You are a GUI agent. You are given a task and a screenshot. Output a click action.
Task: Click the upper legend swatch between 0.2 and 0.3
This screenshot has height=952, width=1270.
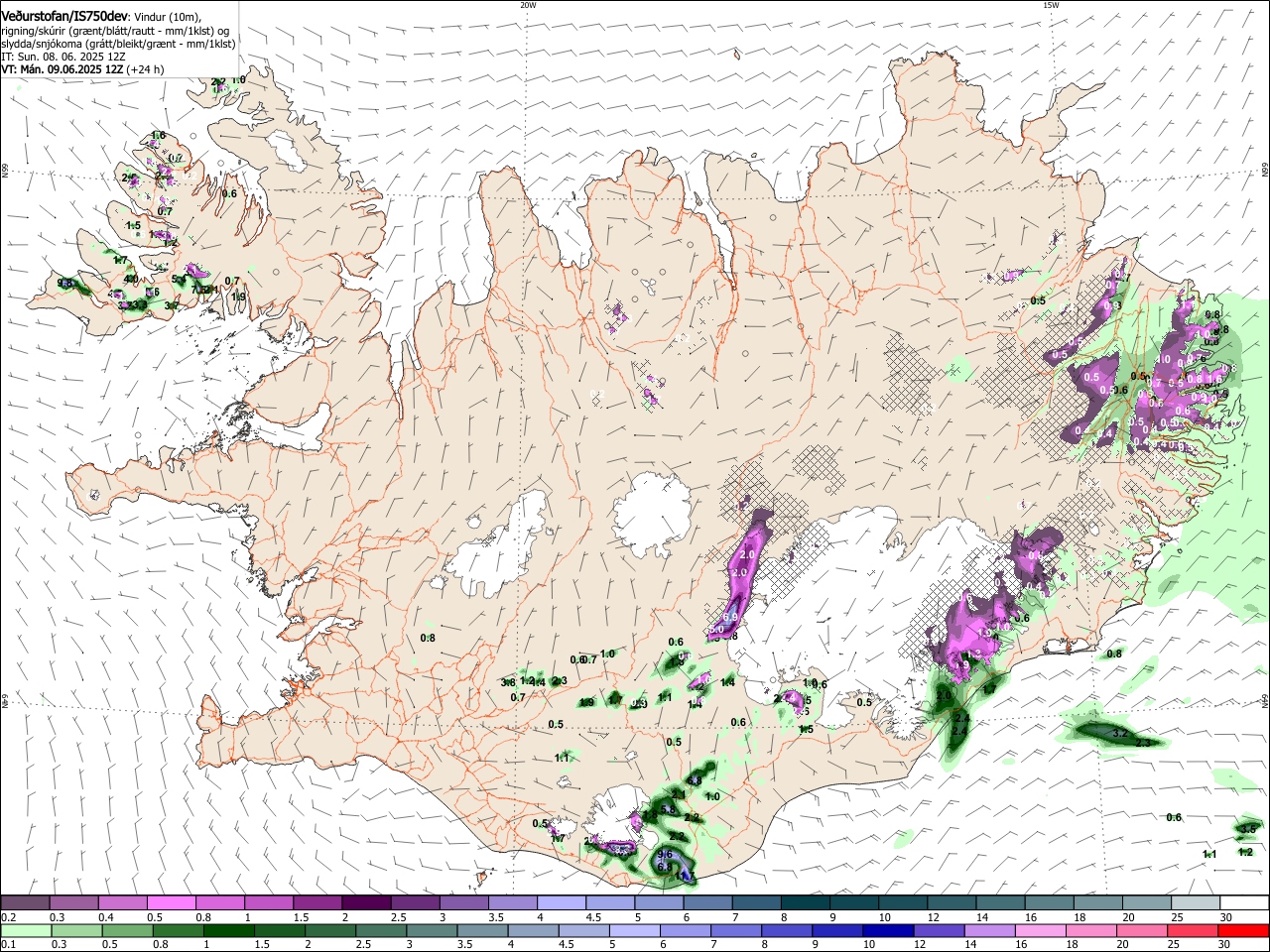(25, 903)
